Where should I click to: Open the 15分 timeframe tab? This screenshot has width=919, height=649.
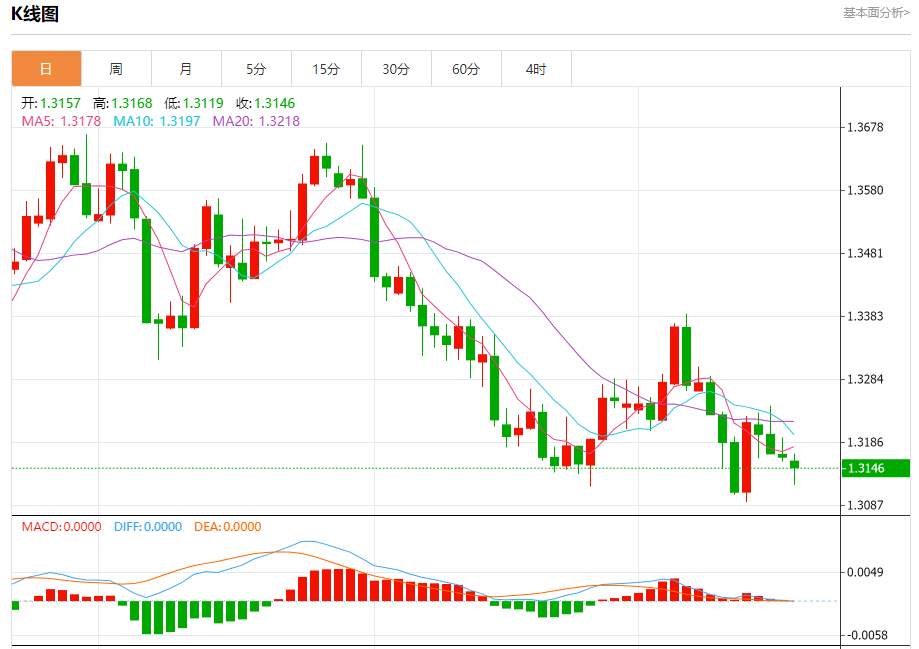tap(326, 69)
